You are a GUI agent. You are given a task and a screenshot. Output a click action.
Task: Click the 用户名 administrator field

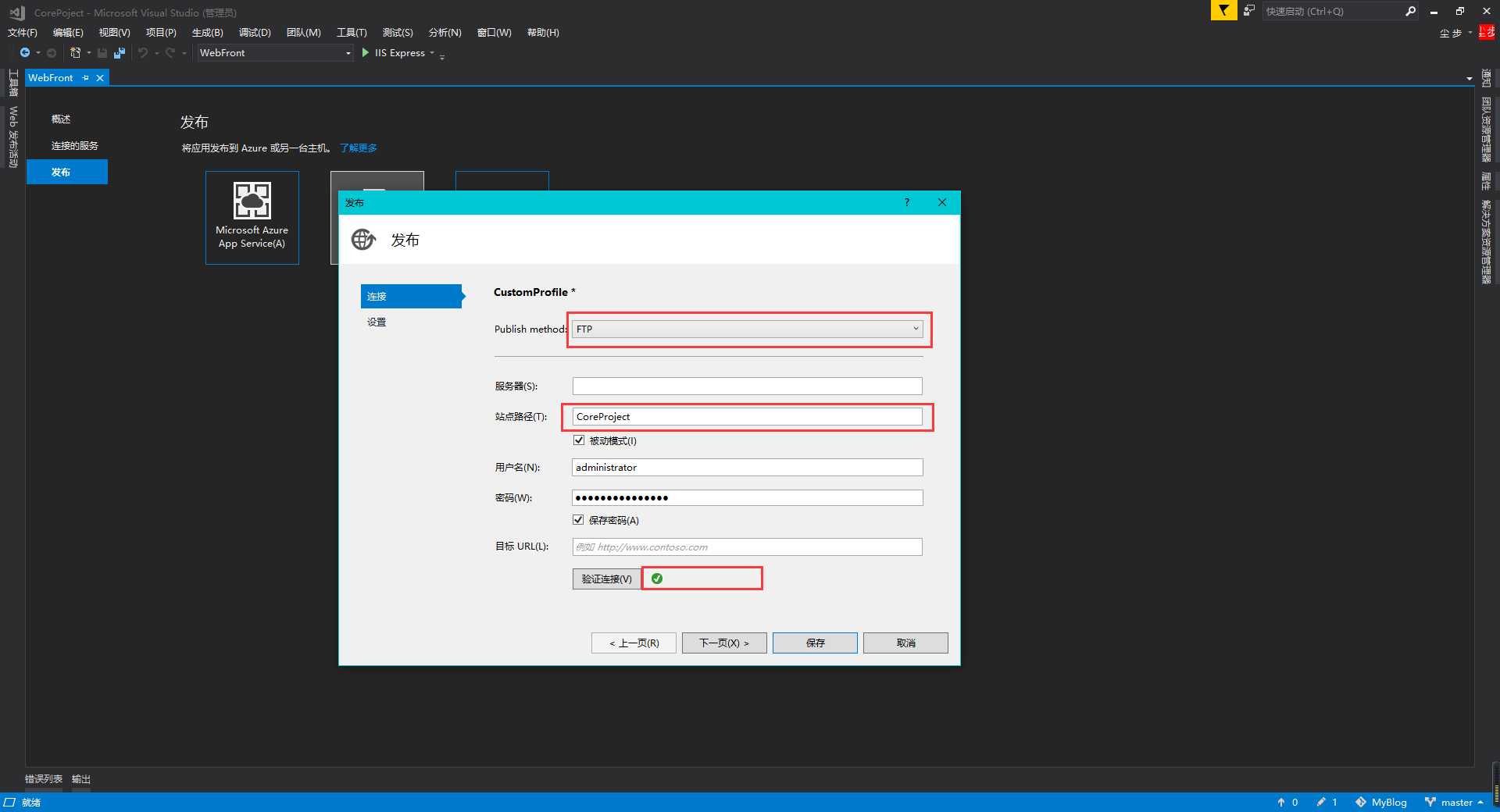click(748, 467)
